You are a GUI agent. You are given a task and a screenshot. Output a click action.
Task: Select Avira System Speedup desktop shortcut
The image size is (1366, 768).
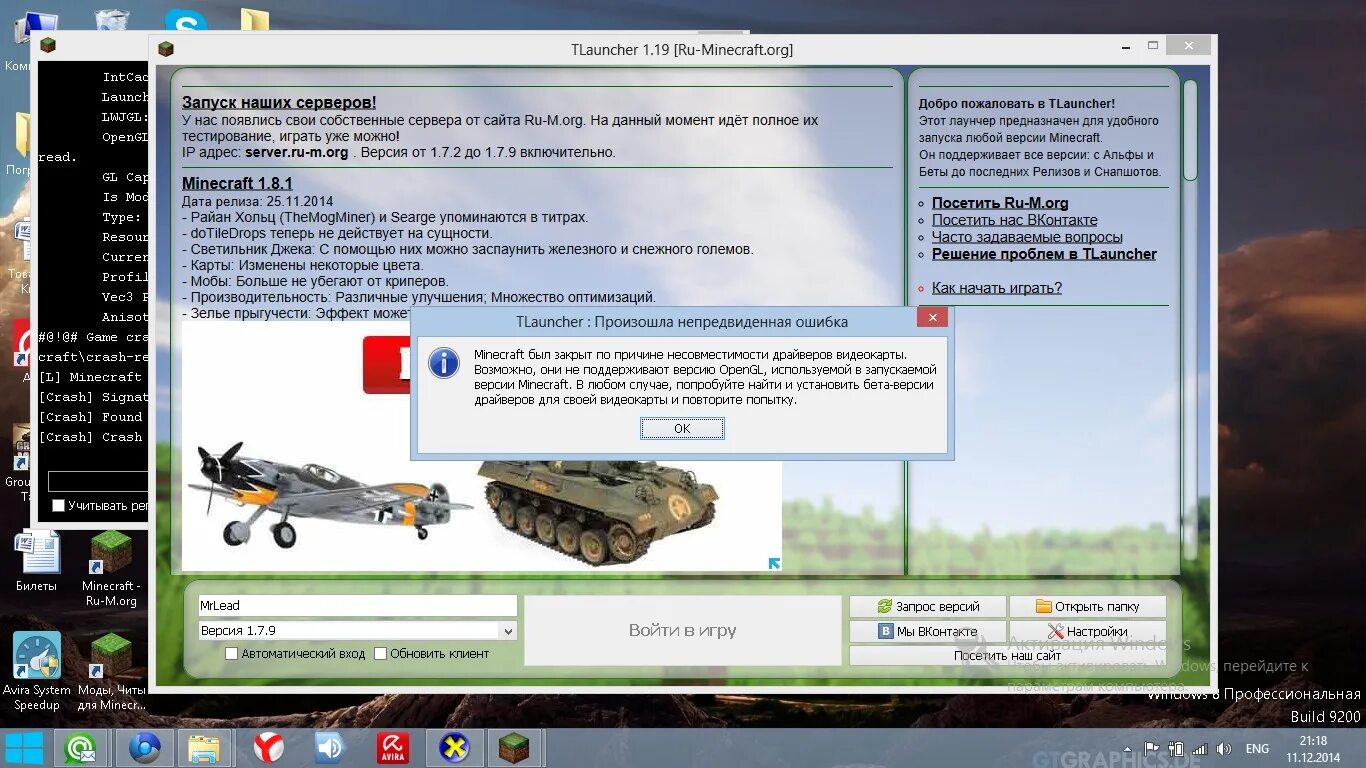pos(37,671)
